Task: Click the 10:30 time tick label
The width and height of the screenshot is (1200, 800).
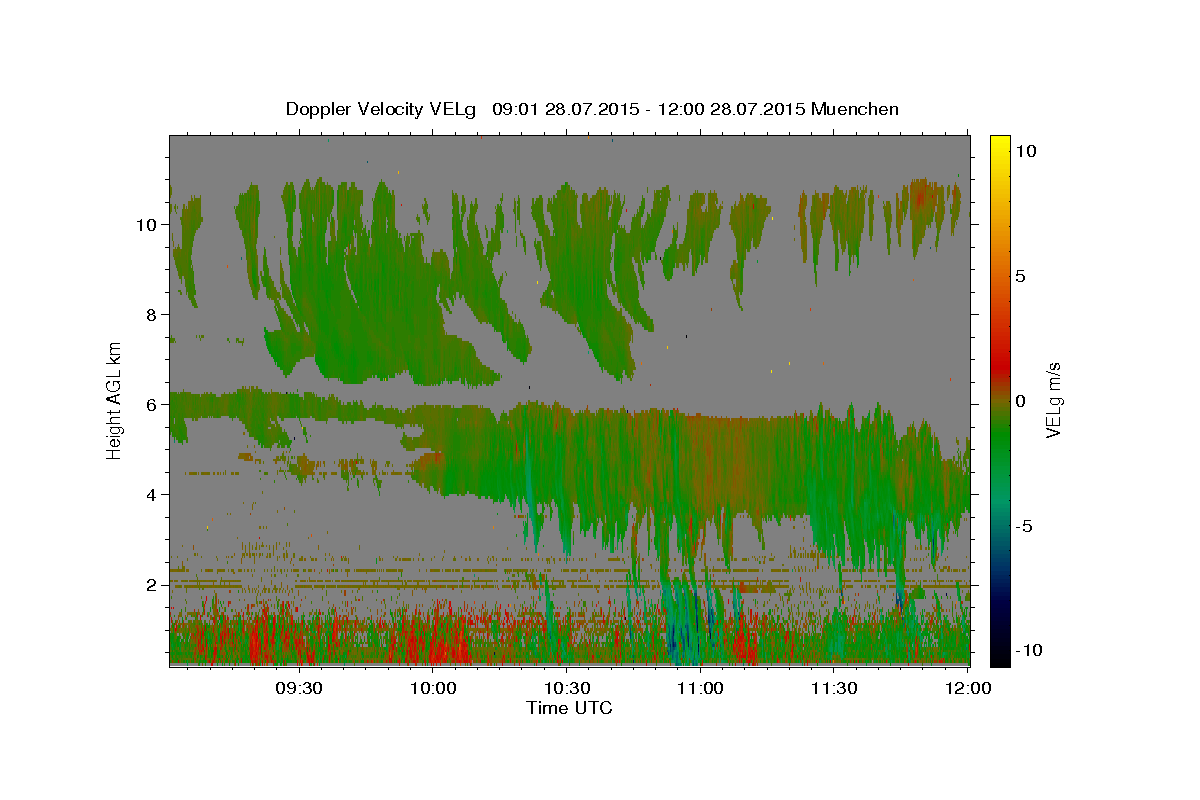Action: (566, 688)
